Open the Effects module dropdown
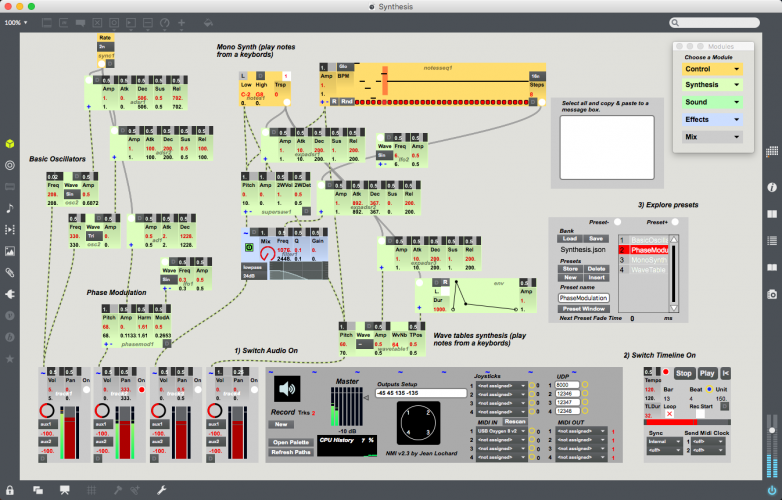The width and height of the screenshot is (782, 500). click(x=712, y=120)
